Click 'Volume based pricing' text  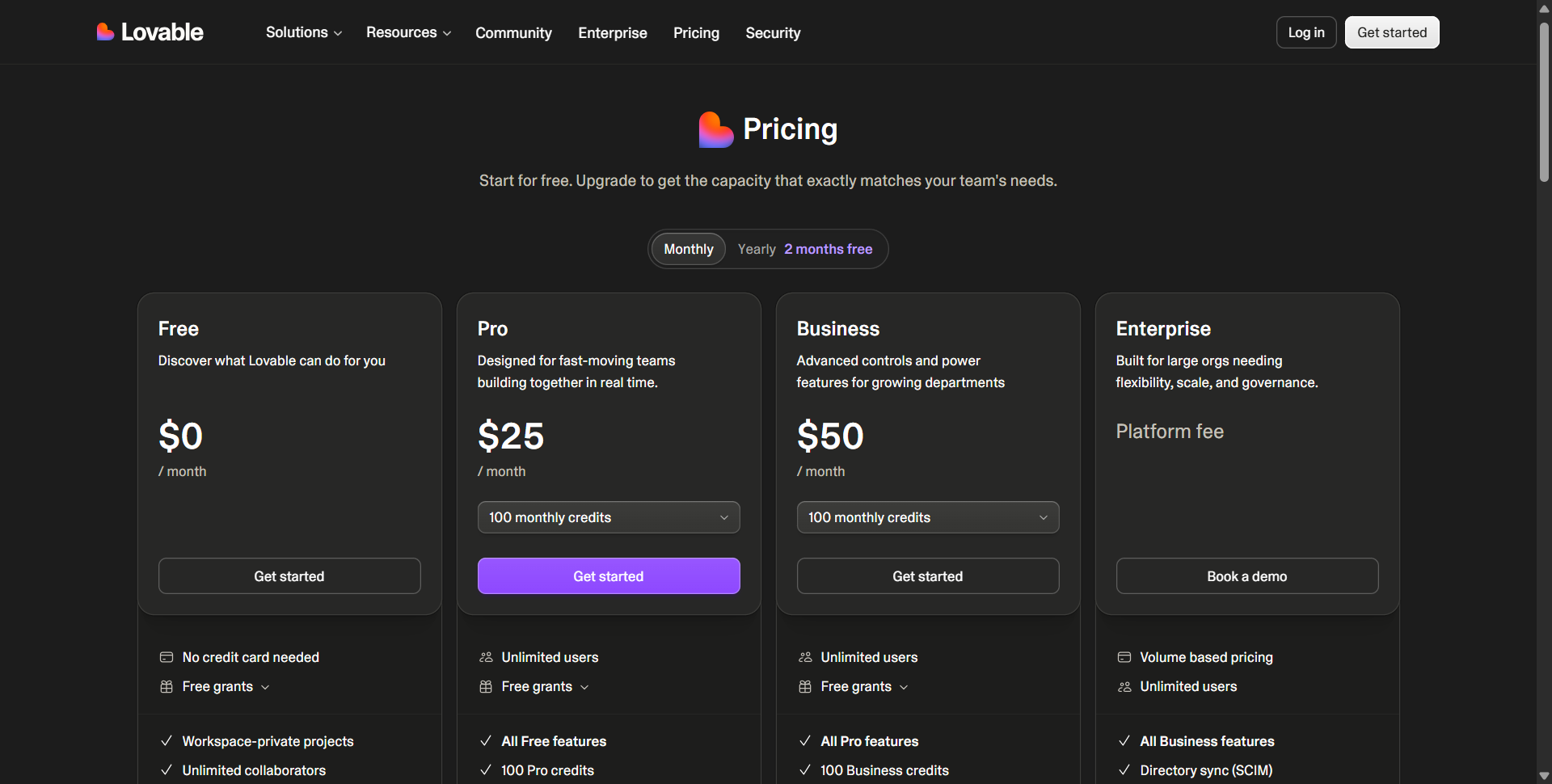tap(1206, 657)
